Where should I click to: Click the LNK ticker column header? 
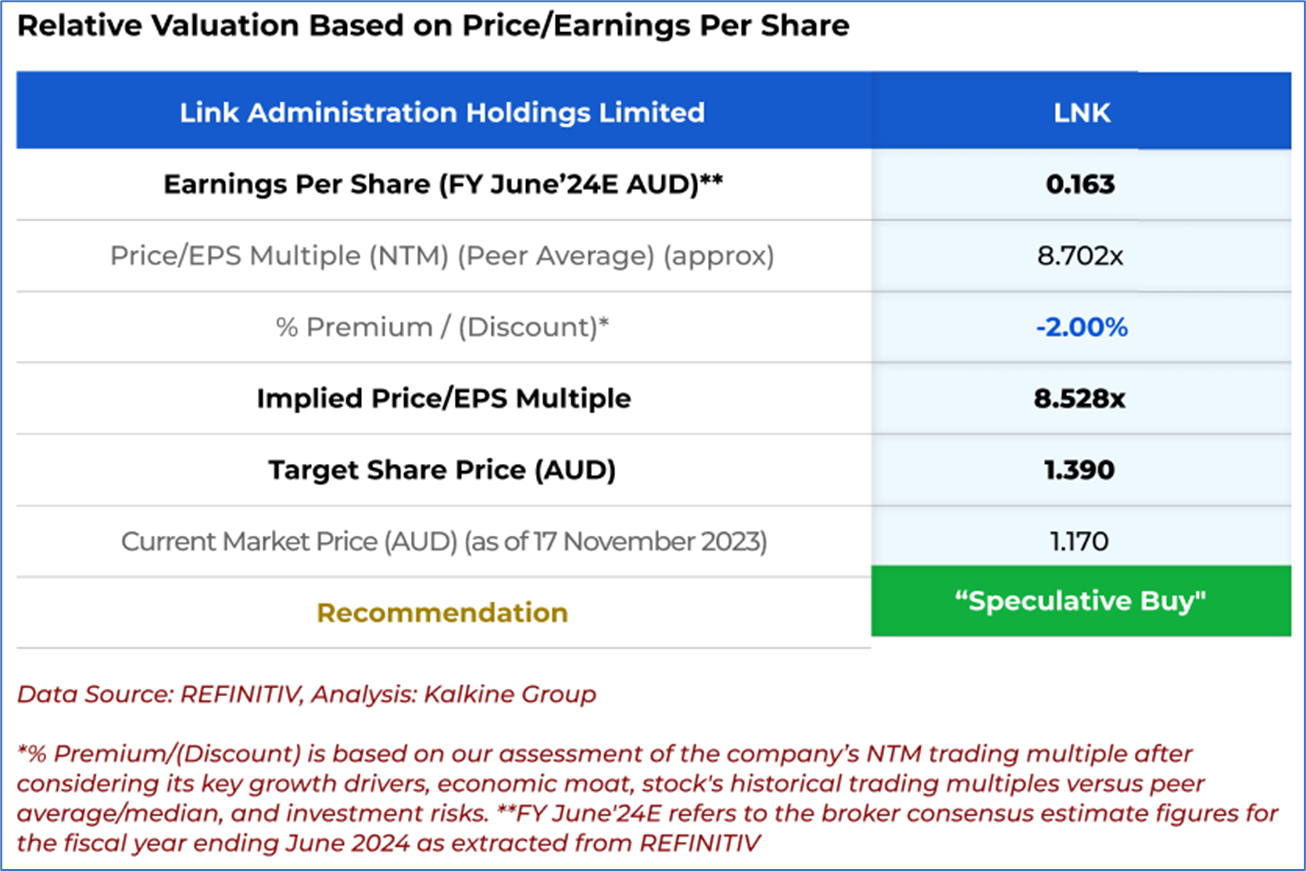point(1082,112)
